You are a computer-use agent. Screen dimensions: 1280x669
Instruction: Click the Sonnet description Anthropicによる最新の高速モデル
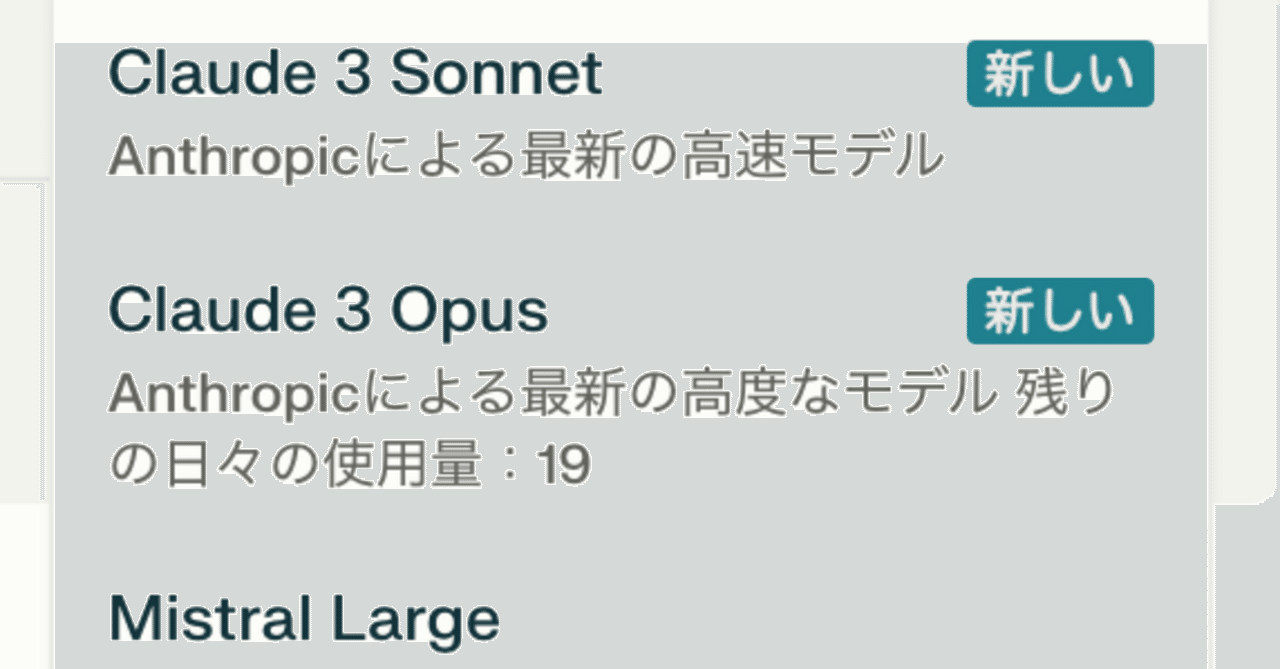526,156
